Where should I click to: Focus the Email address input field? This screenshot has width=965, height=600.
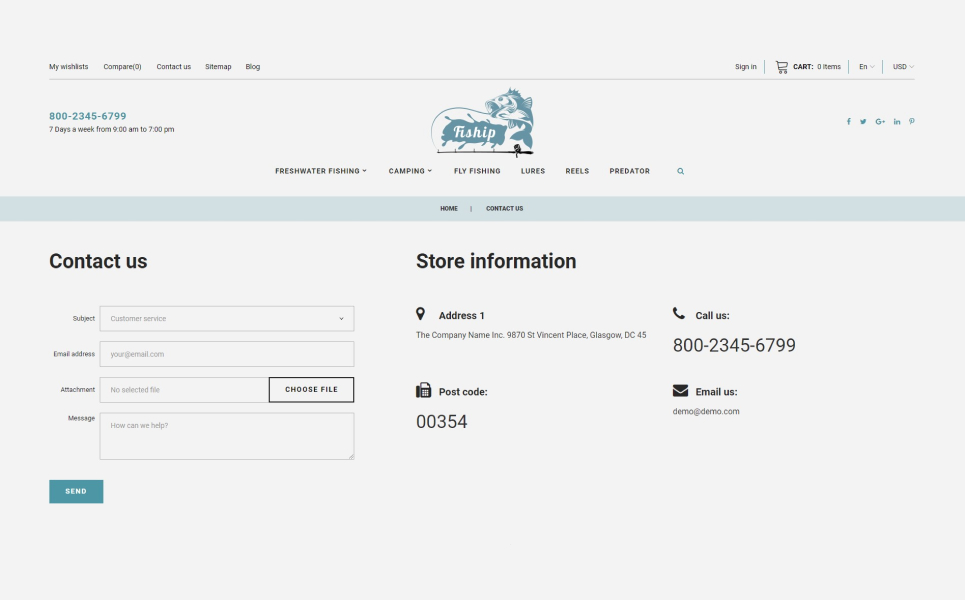click(227, 354)
